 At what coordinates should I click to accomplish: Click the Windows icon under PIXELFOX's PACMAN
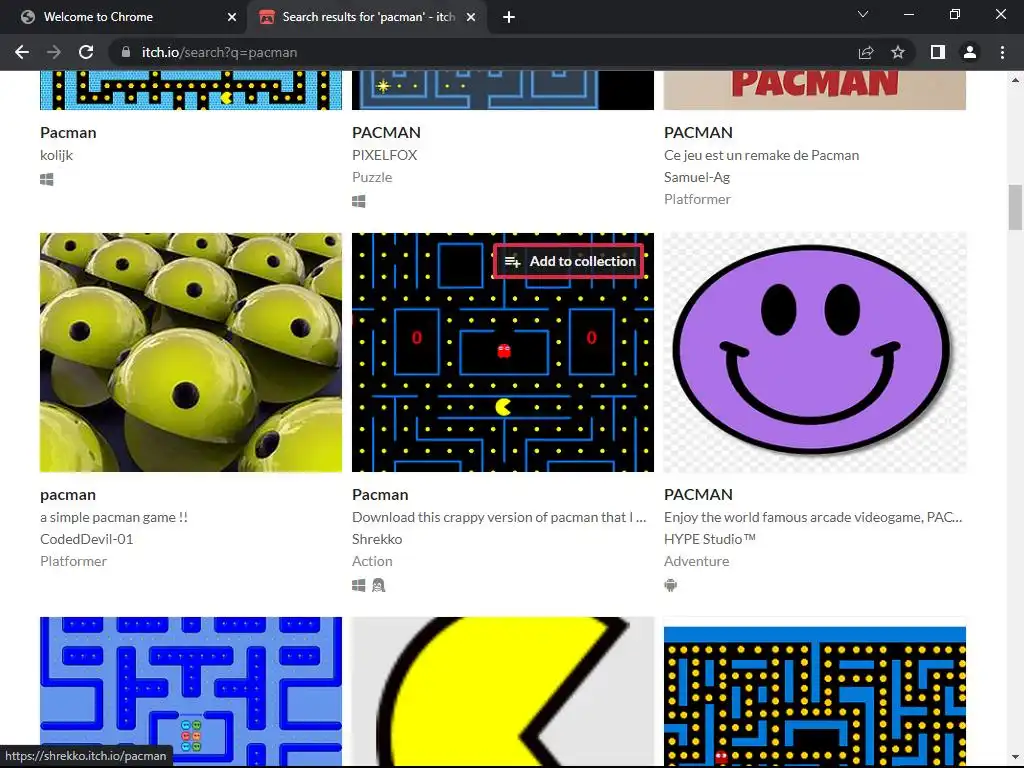[359, 202]
